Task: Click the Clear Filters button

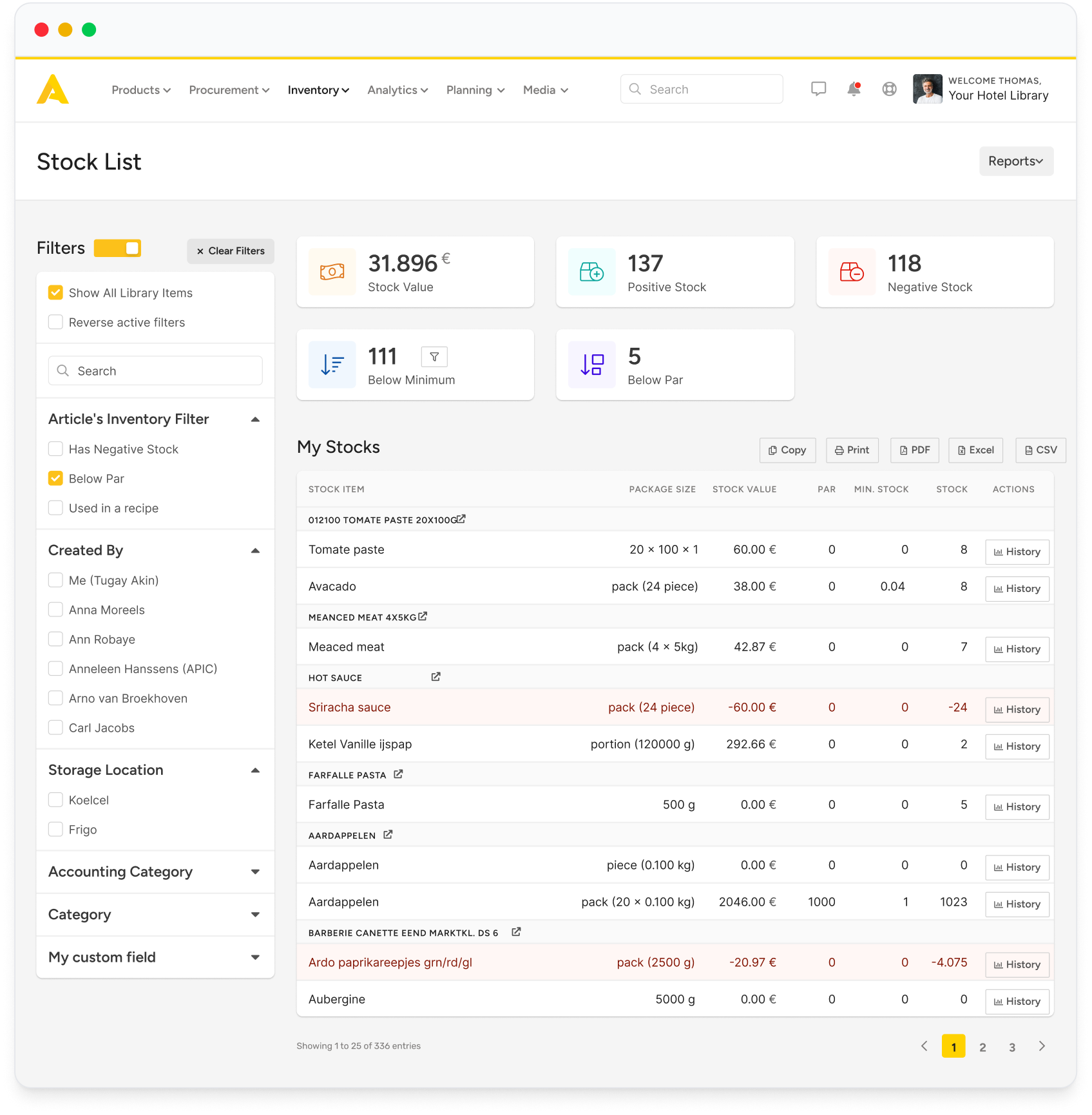Action: point(231,251)
